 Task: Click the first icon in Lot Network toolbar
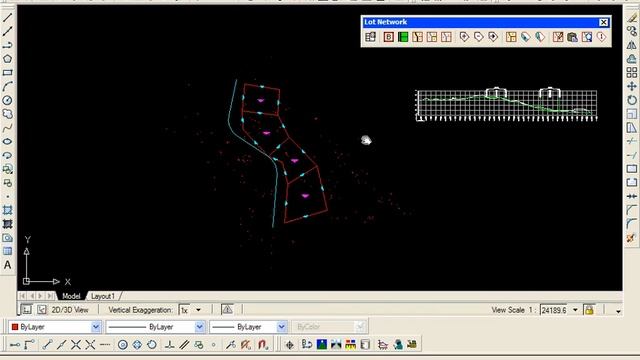click(371, 37)
